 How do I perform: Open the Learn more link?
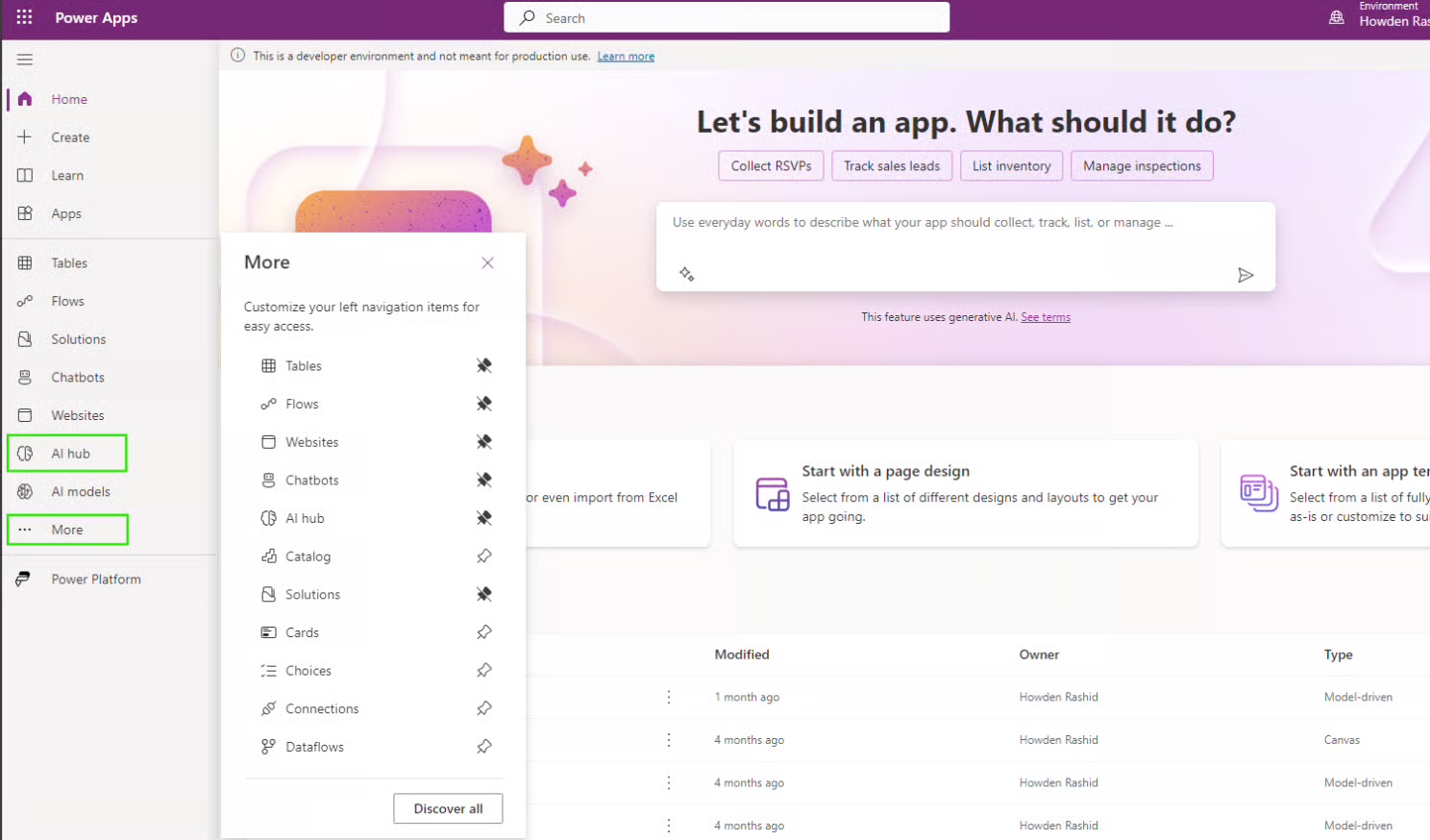(x=626, y=57)
